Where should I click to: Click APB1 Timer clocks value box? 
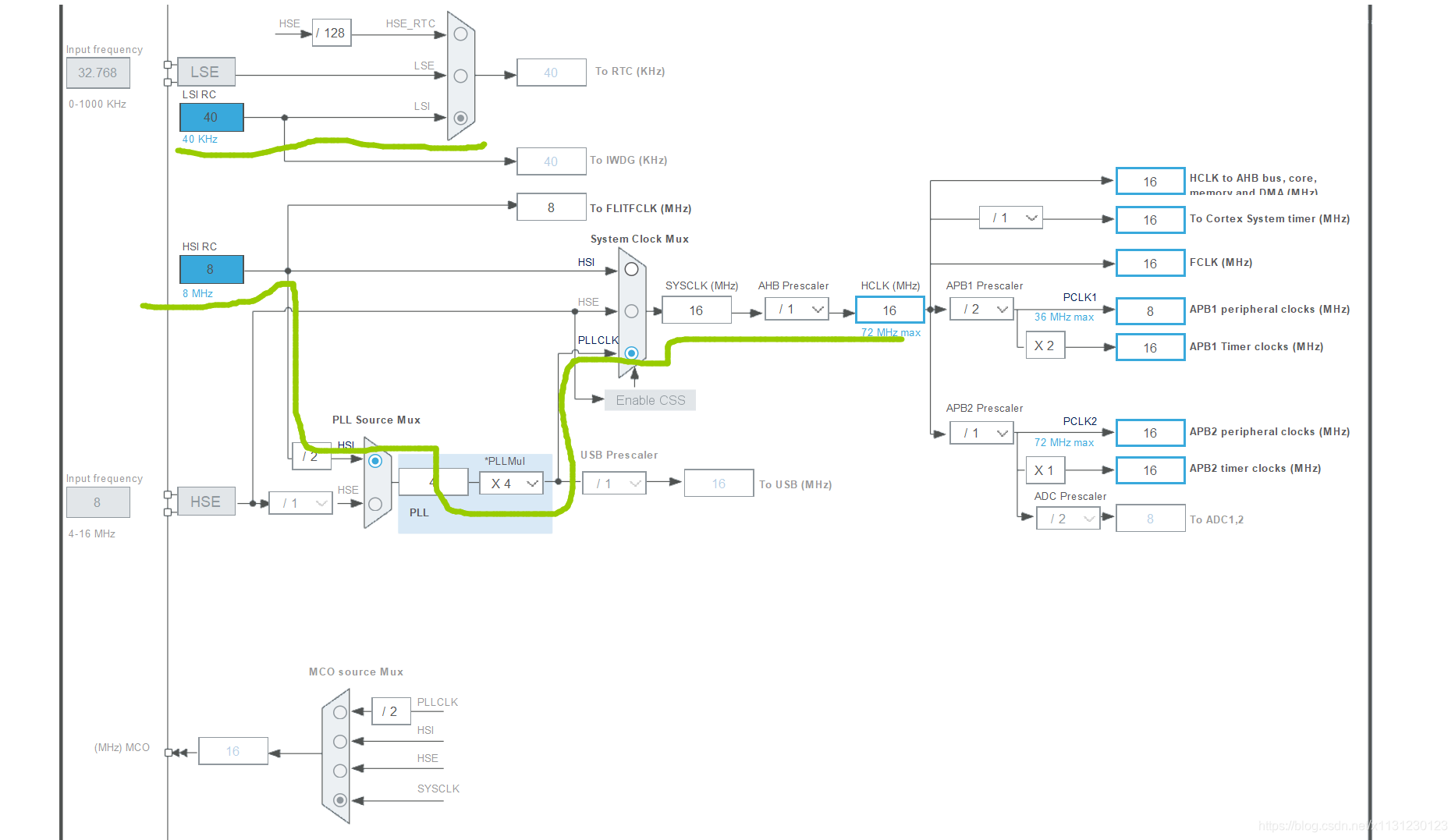tap(1151, 348)
